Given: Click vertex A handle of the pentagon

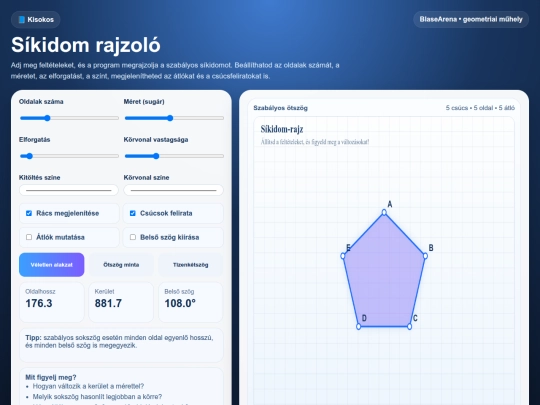Looking at the screenshot, I should pyautogui.click(x=384, y=212).
